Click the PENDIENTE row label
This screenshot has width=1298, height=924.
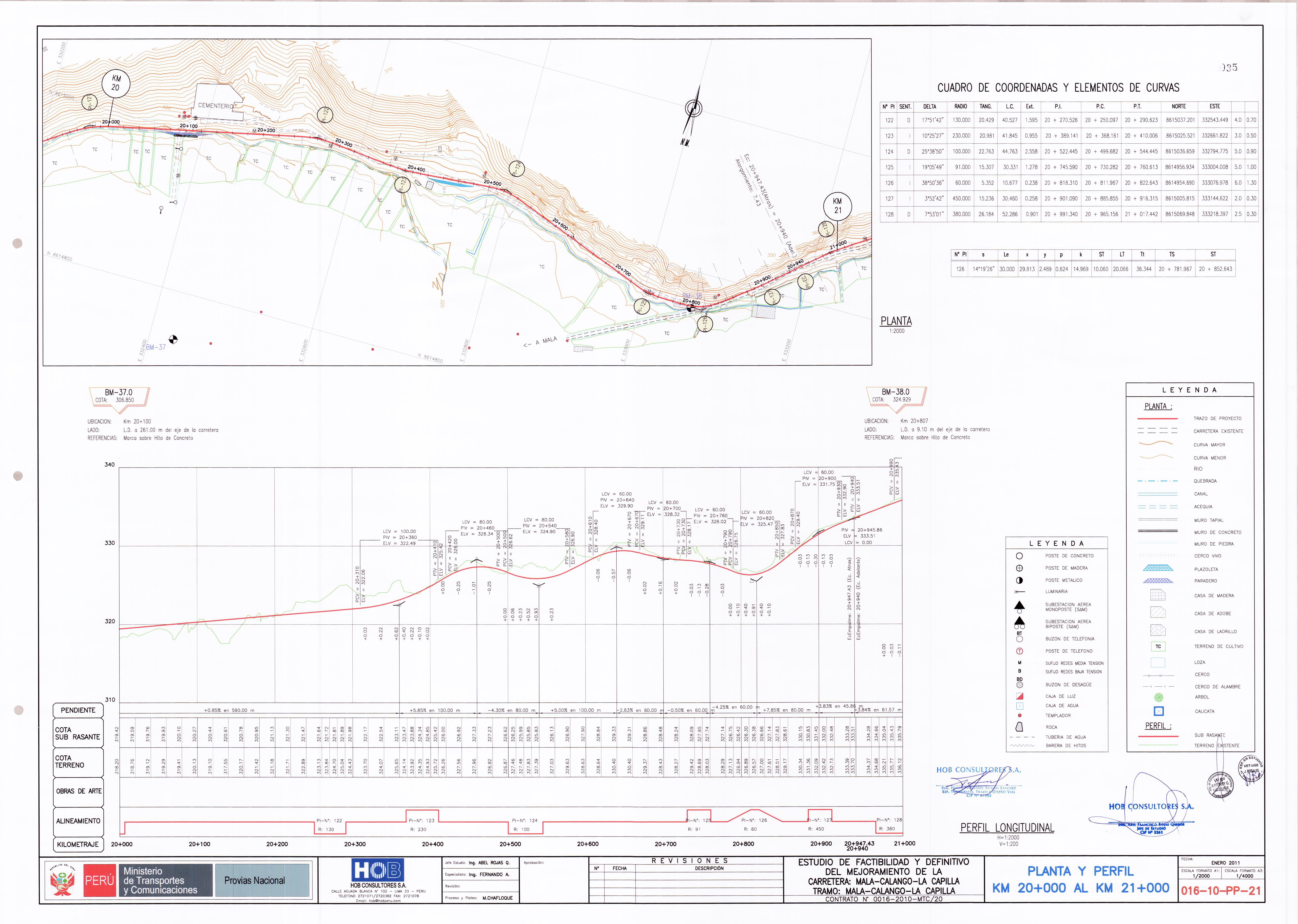[78, 710]
